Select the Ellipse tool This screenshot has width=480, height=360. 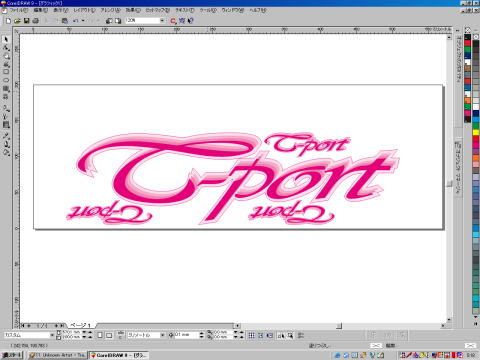click(6, 80)
